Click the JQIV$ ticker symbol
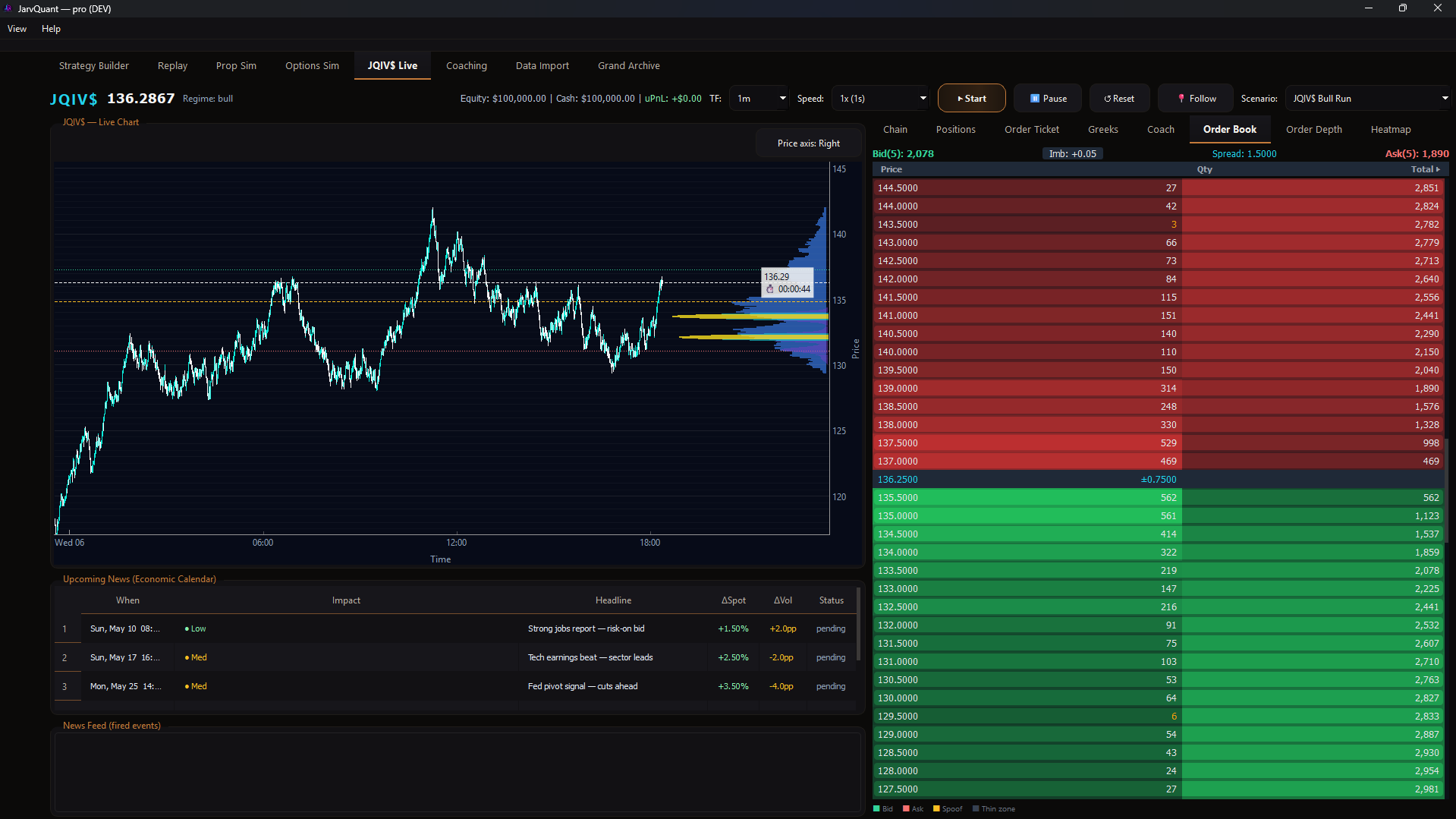This screenshot has height=819, width=1456. tap(74, 99)
